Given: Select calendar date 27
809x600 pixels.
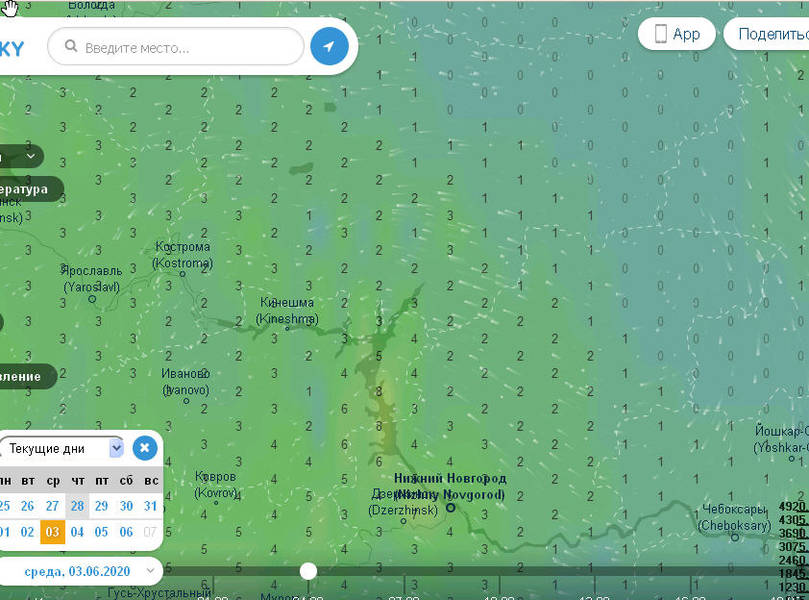Looking at the screenshot, I should [x=53, y=506].
